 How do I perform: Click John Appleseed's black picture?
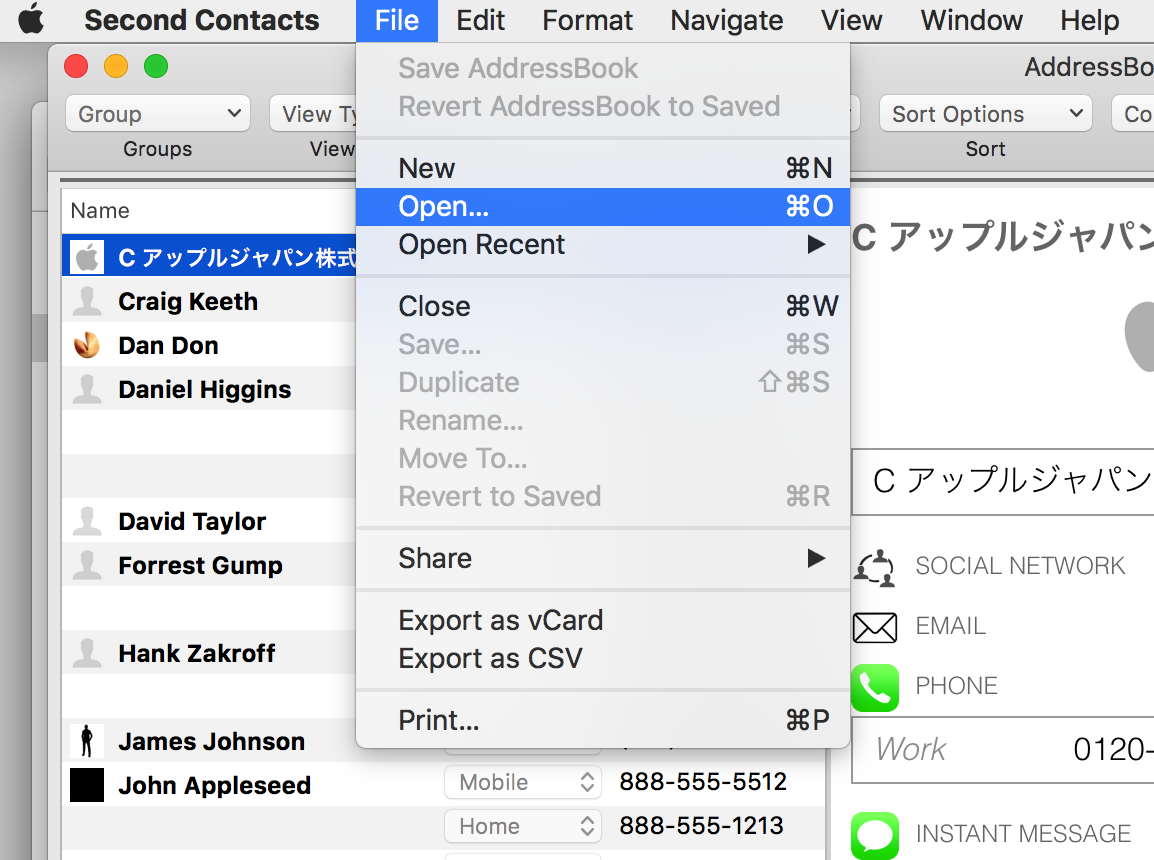[87, 785]
